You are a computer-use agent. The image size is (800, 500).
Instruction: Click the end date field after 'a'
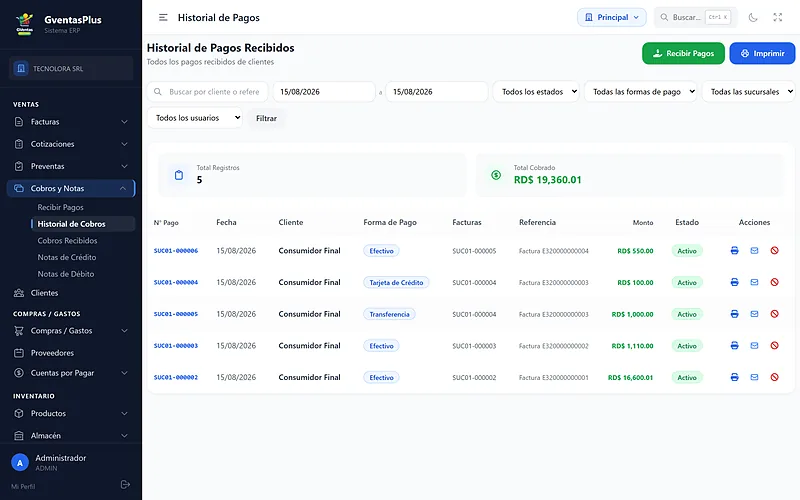click(437, 92)
